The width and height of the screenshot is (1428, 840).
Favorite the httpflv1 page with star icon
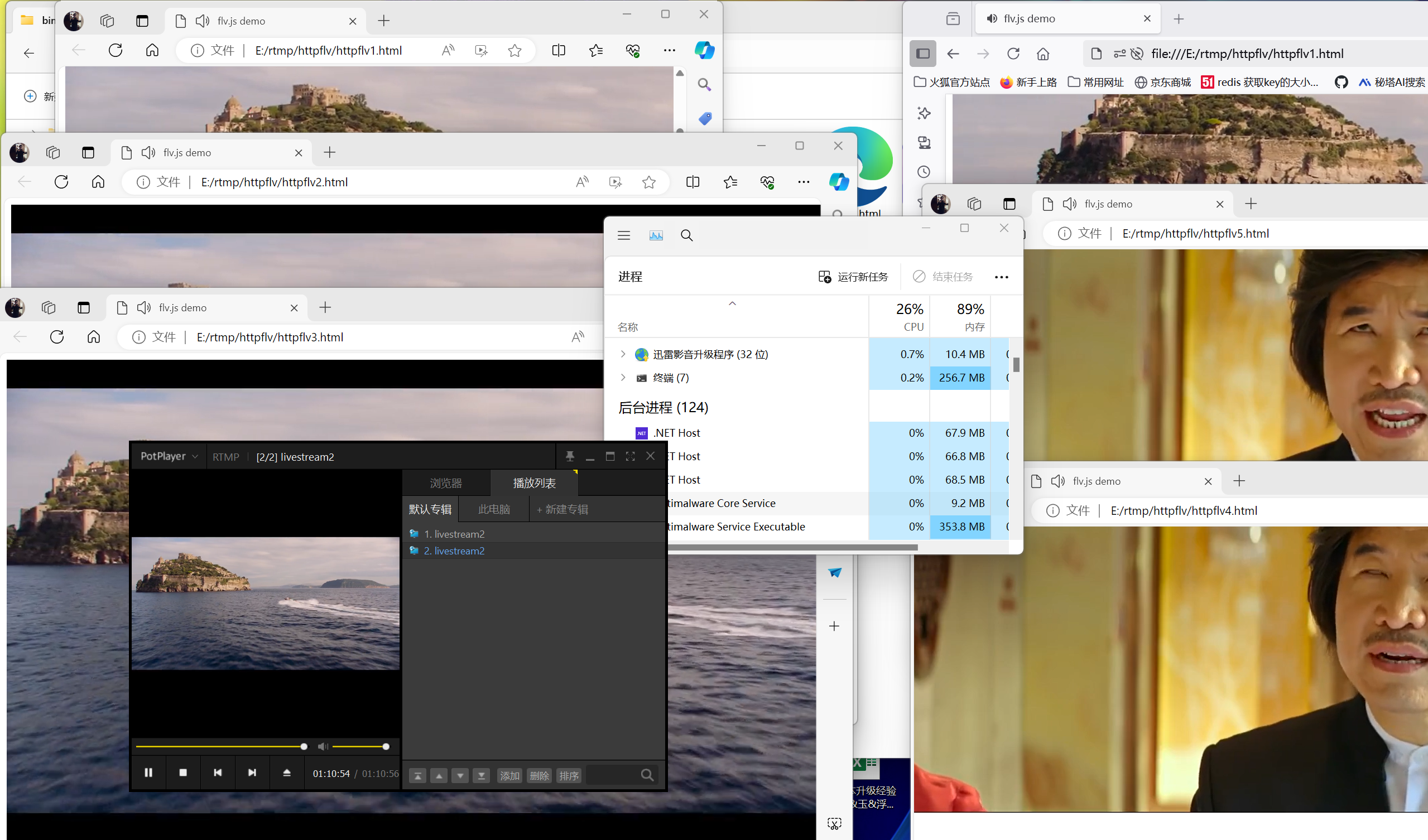(515, 51)
